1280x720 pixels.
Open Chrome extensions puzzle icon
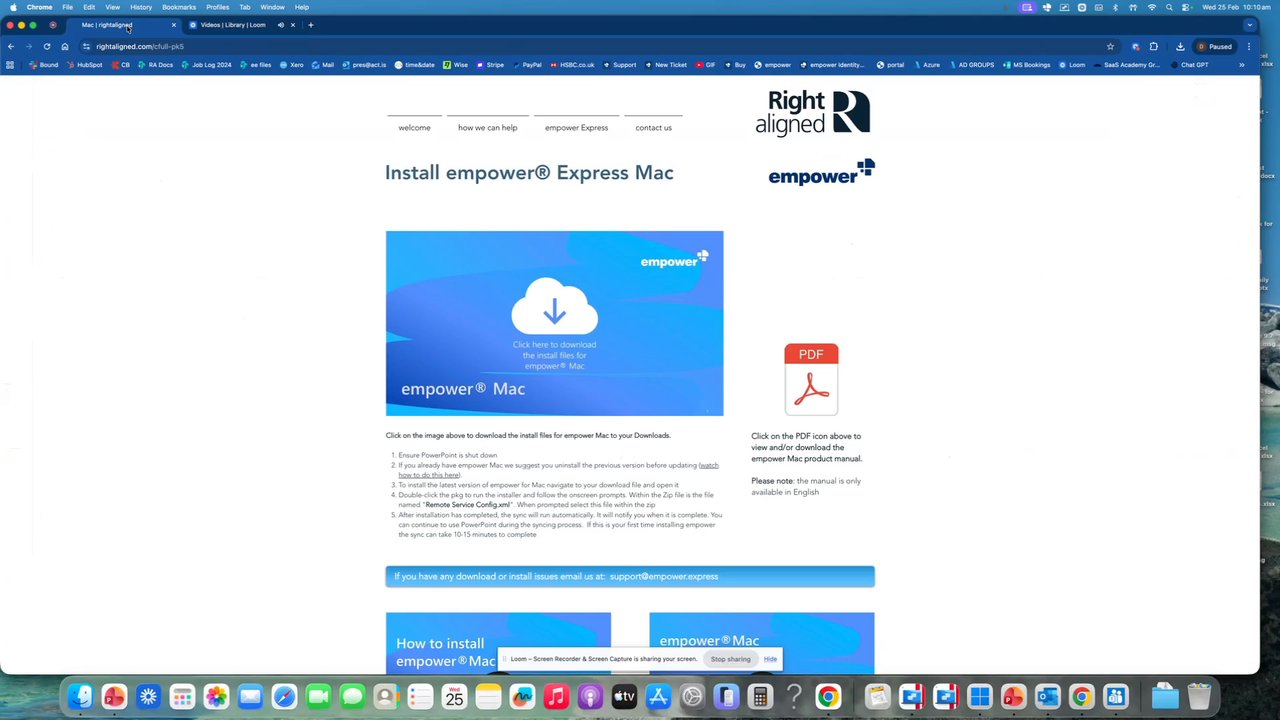click(1154, 46)
